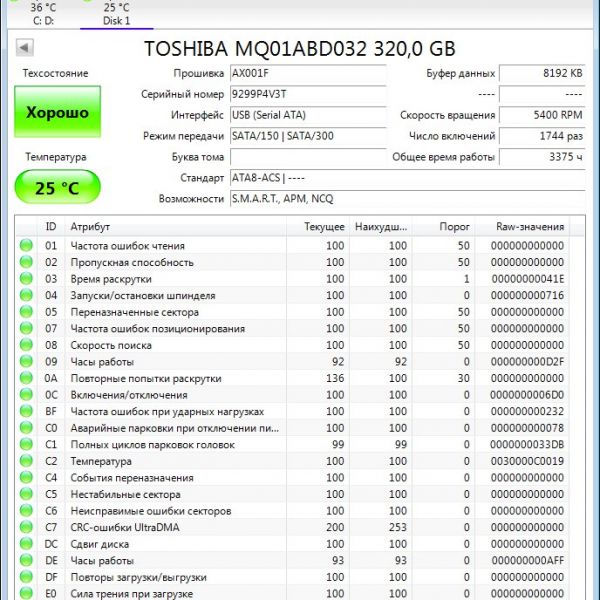Click status icon of attribute 0C
600x600 pixels.
click(x=26, y=395)
